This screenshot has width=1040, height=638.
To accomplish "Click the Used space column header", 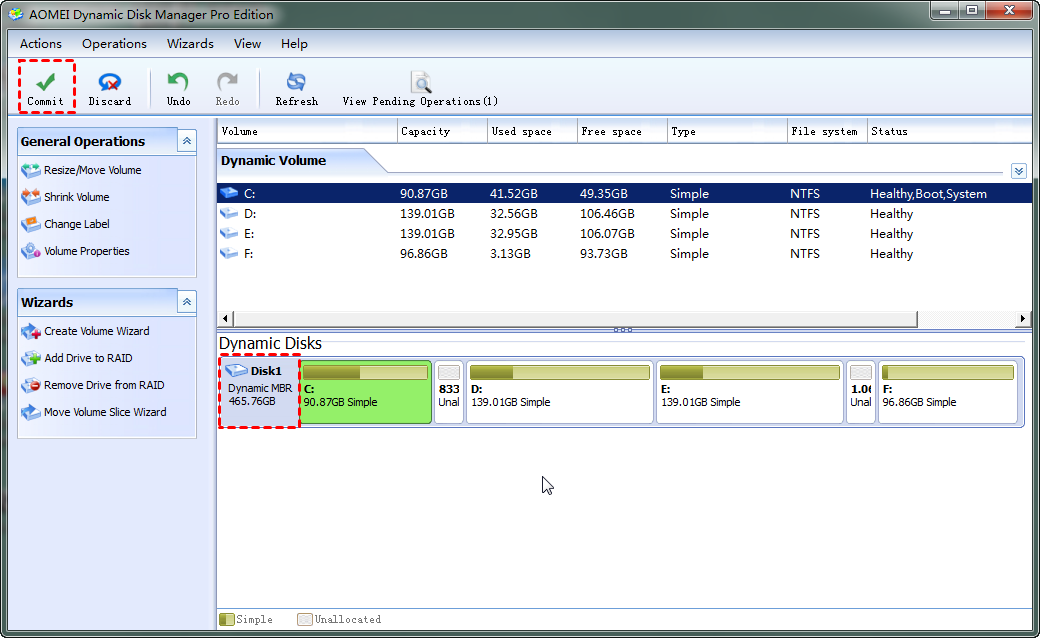I will click(533, 131).
